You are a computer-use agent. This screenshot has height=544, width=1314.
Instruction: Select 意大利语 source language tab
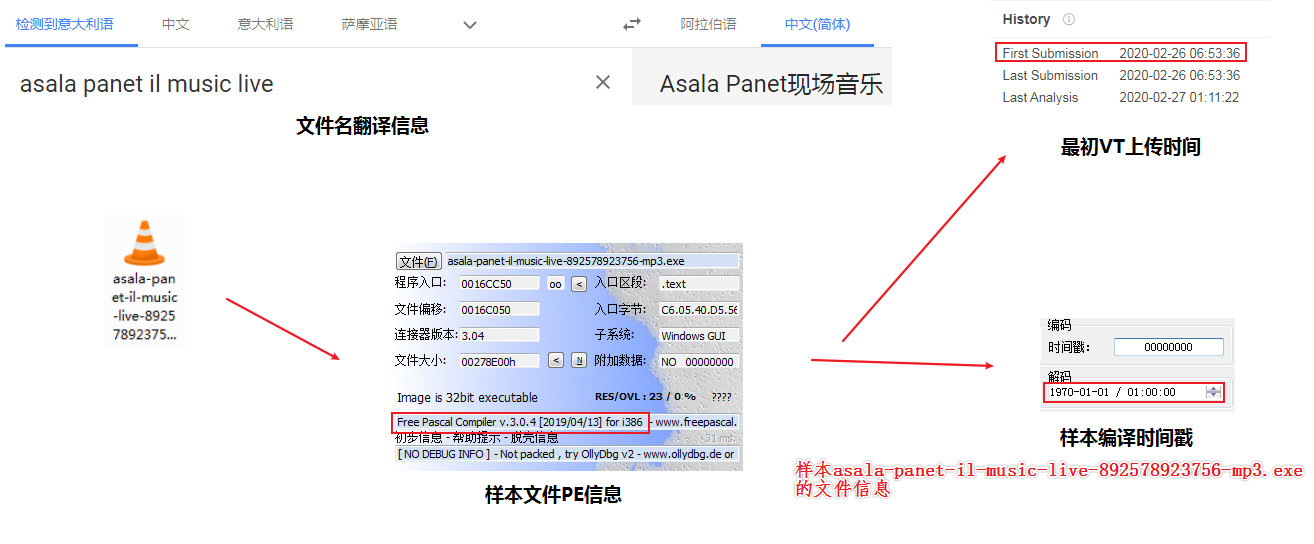click(x=265, y=24)
